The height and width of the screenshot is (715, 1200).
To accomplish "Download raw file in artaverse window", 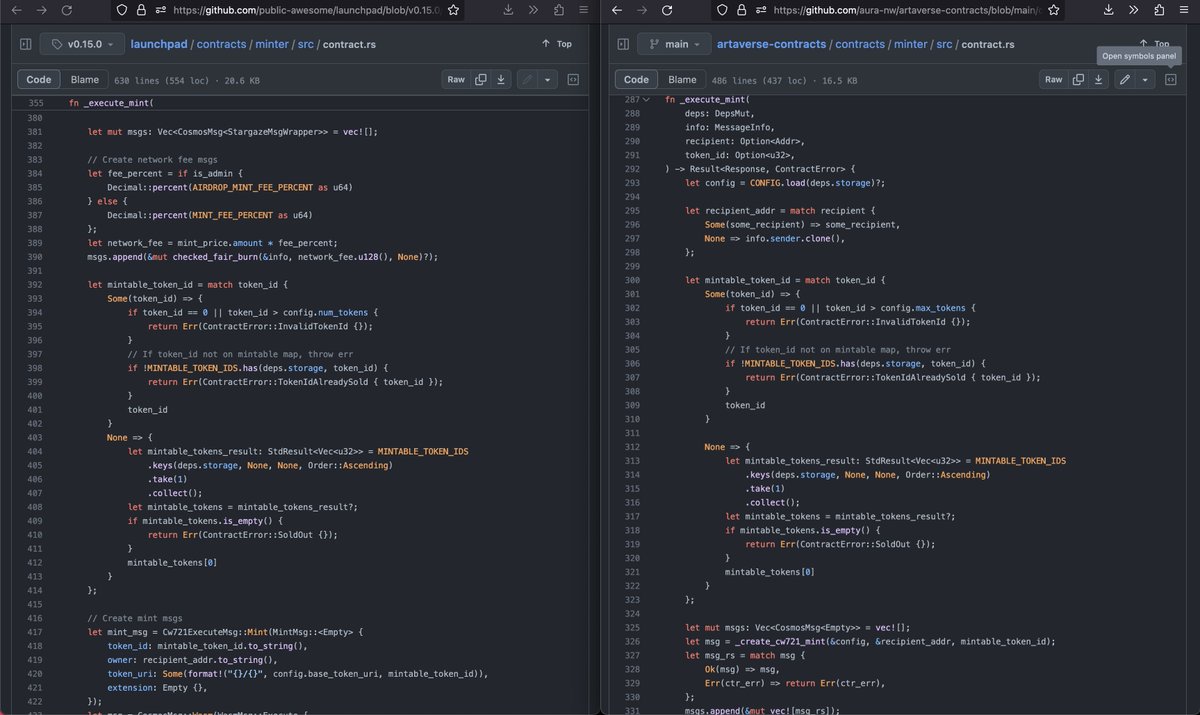I will [x=1099, y=79].
